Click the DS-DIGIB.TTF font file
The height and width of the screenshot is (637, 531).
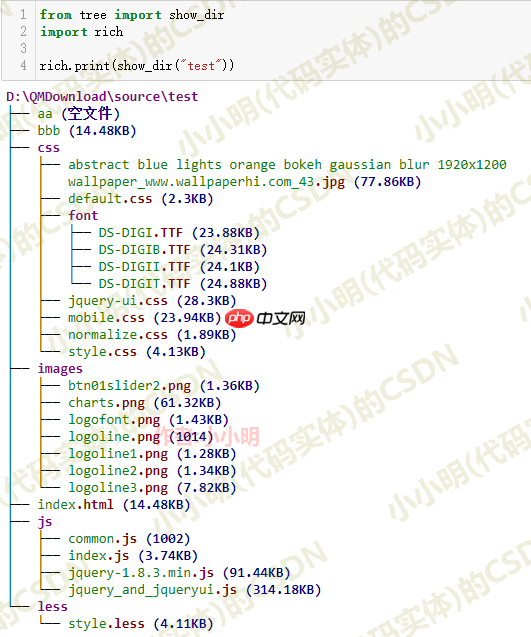coord(183,250)
